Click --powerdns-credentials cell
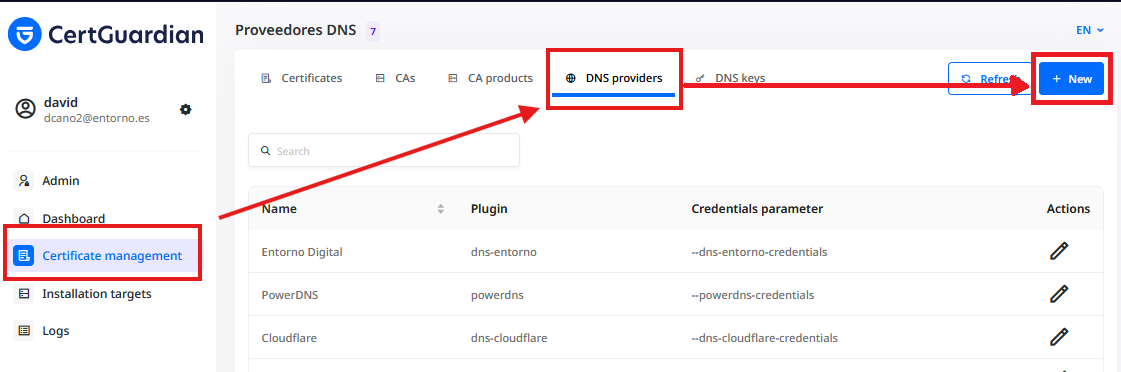Screen dimensions: 1121x372 pyautogui.click(x=753, y=295)
